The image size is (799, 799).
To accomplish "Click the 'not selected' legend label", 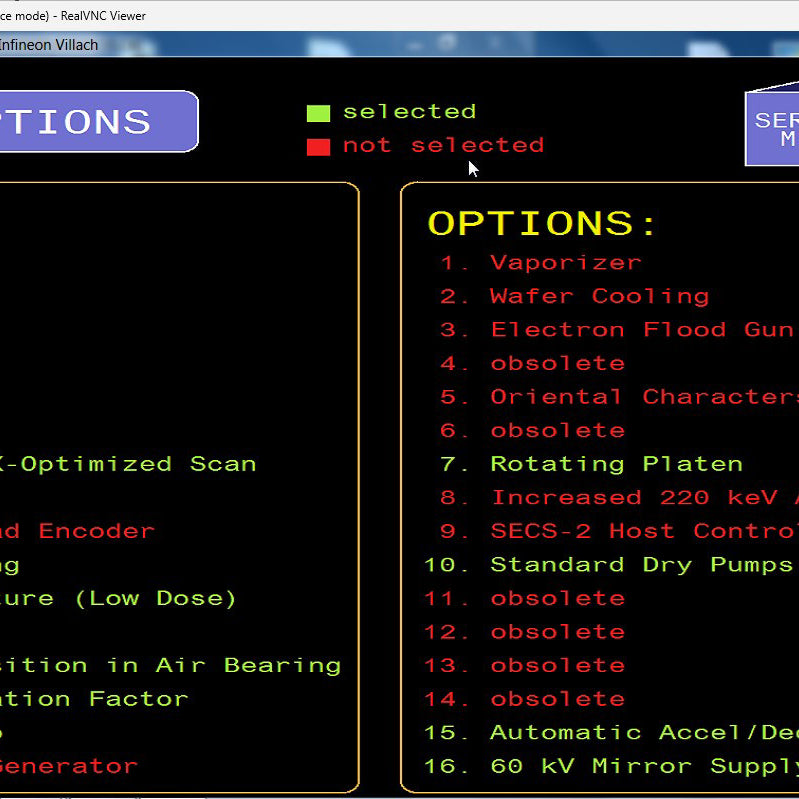I will coord(443,145).
